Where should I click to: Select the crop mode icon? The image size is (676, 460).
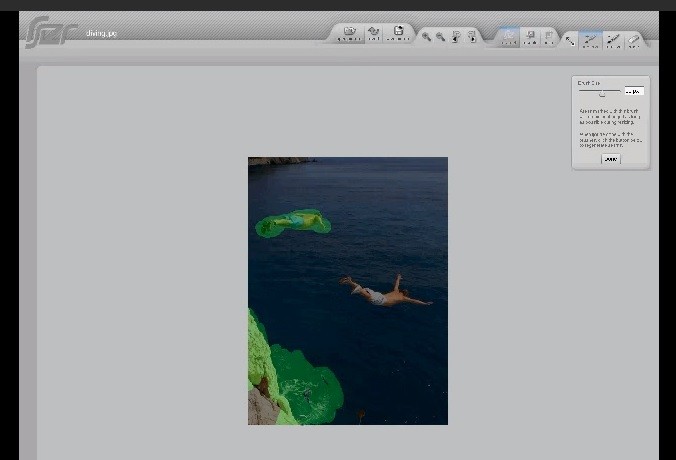coord(549,37)
